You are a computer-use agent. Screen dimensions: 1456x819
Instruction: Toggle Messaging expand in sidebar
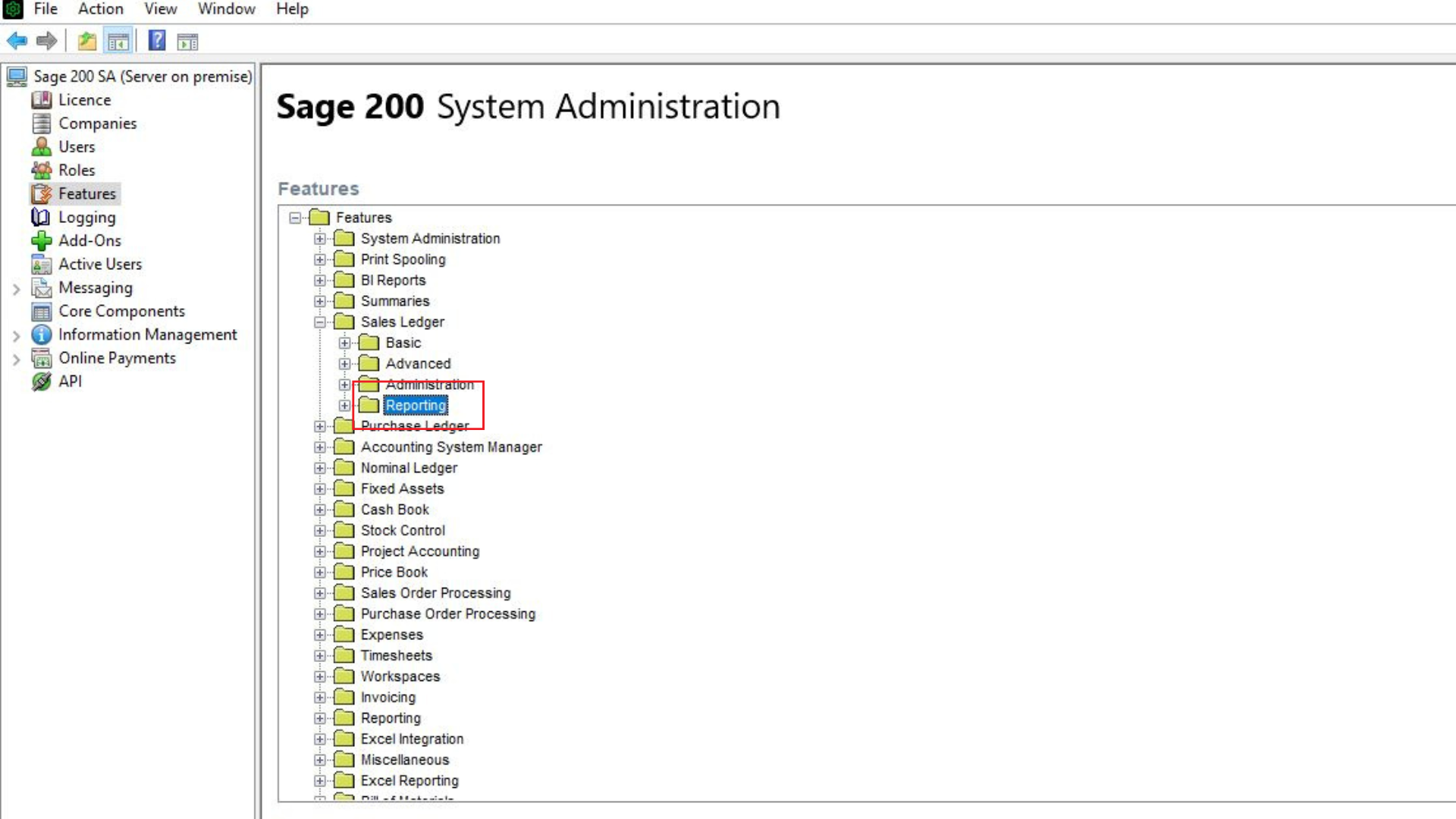pyautogui.click(x=16, y=287)
